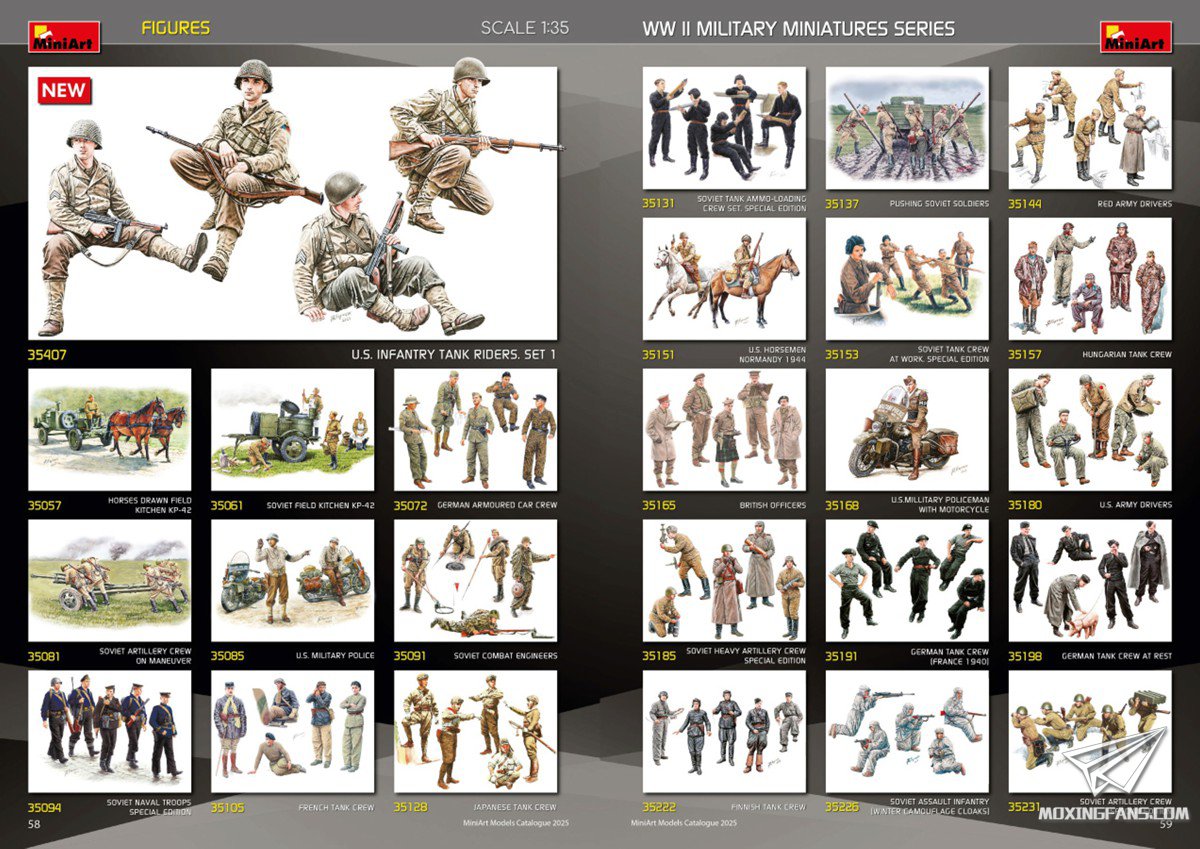Screen dimensions: 1200x849
Task: Click page number 58
Action: point(33,824)
